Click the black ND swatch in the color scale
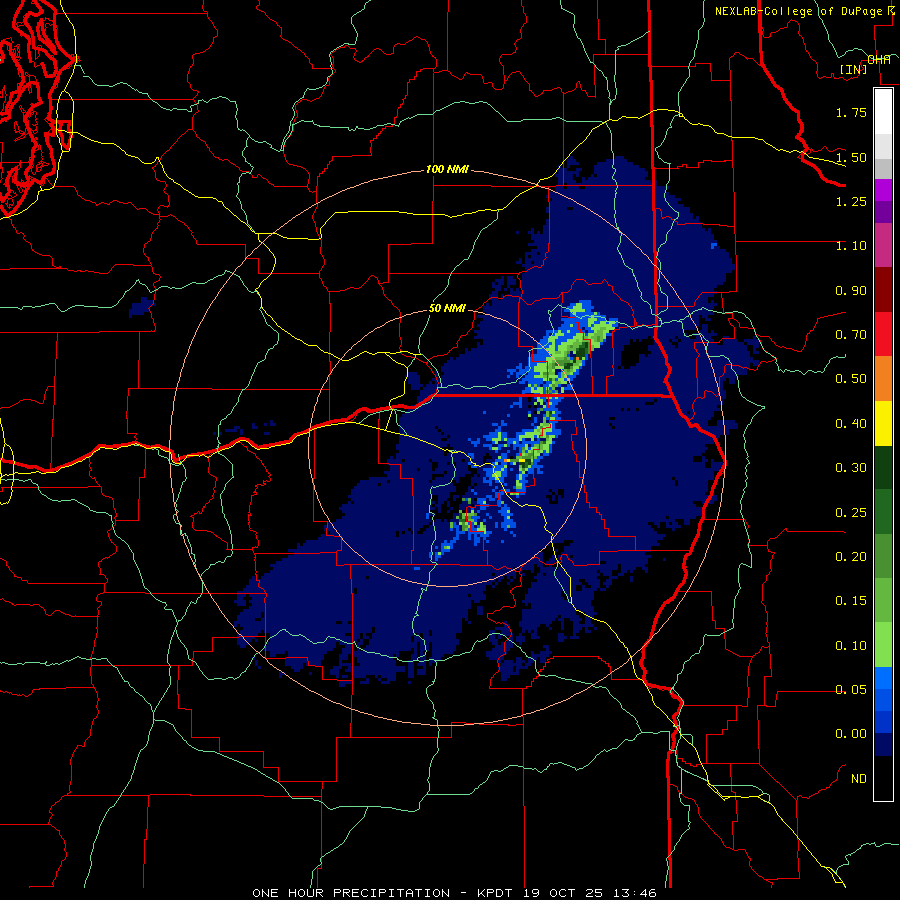This screenshot has height=900, width=900. coord(883,778)
